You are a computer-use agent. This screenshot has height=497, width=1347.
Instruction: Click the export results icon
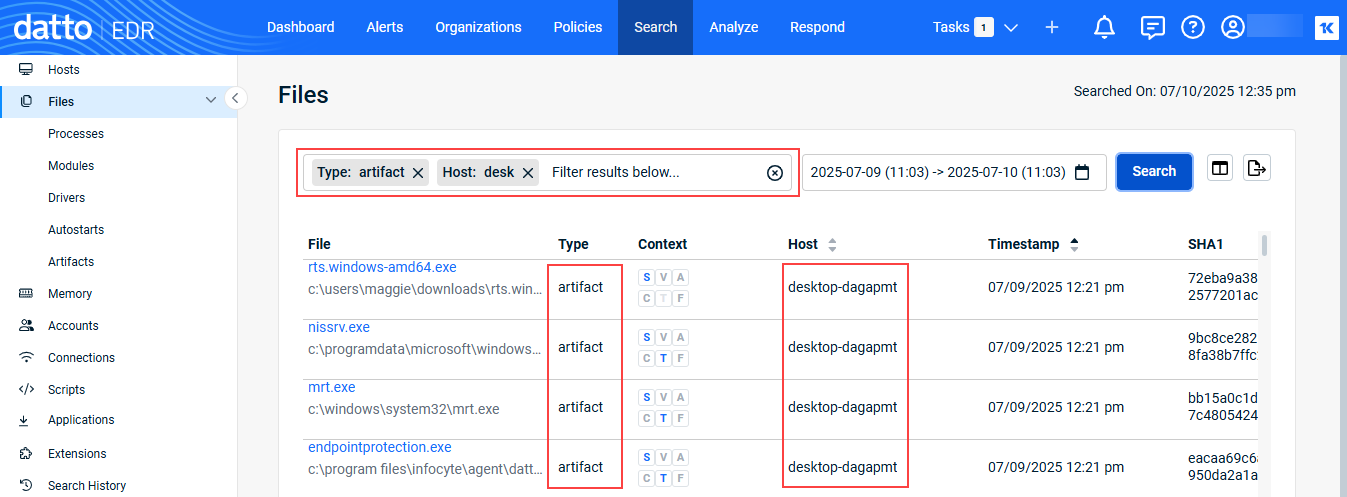click(x=1257, y=169)
